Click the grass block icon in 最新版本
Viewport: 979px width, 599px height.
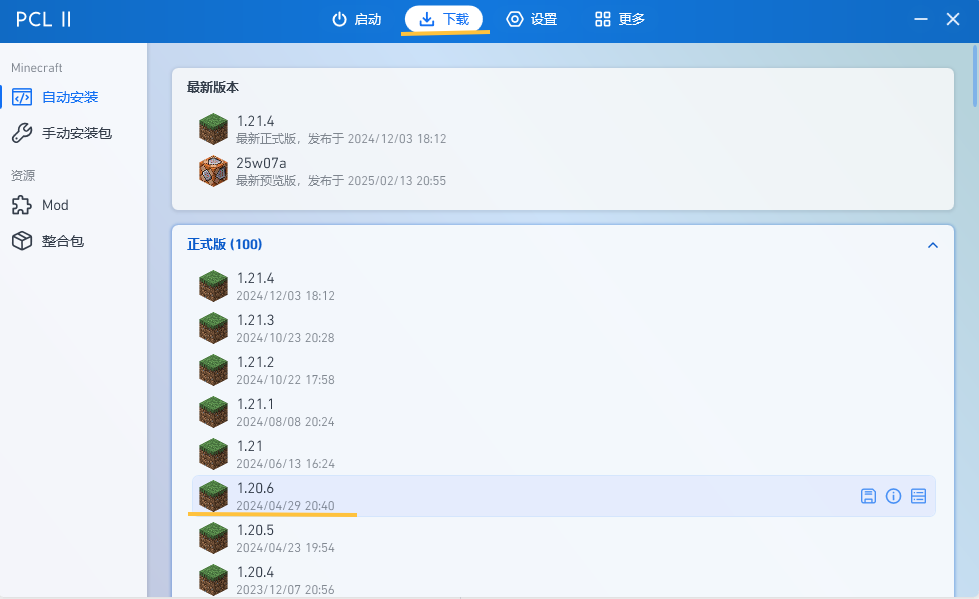(214, 129)
